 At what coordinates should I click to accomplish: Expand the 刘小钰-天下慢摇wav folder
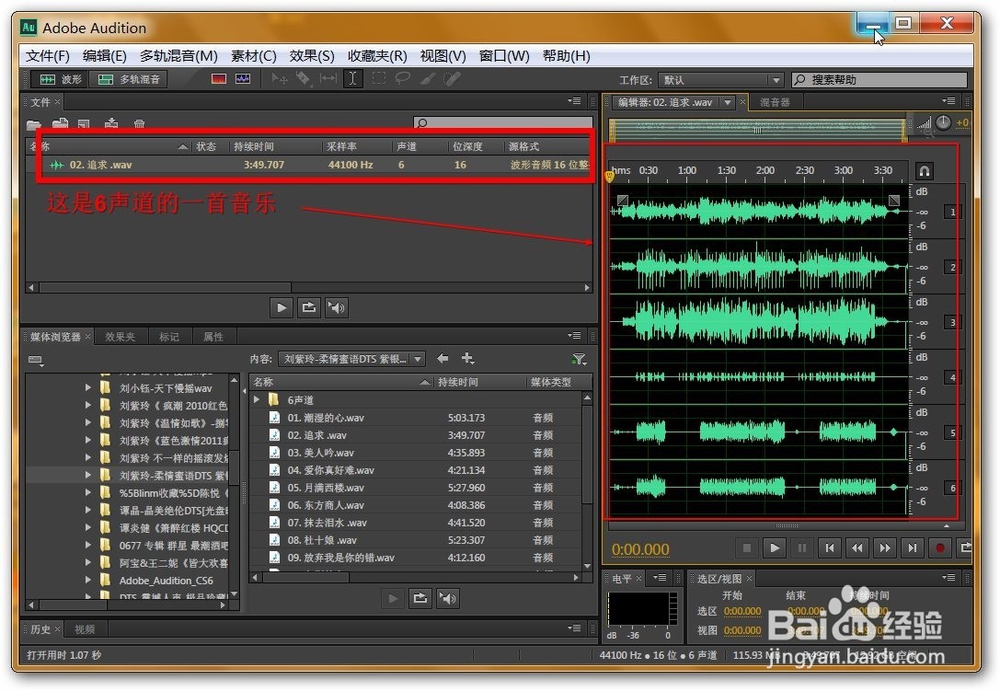[x=88, y=387]
